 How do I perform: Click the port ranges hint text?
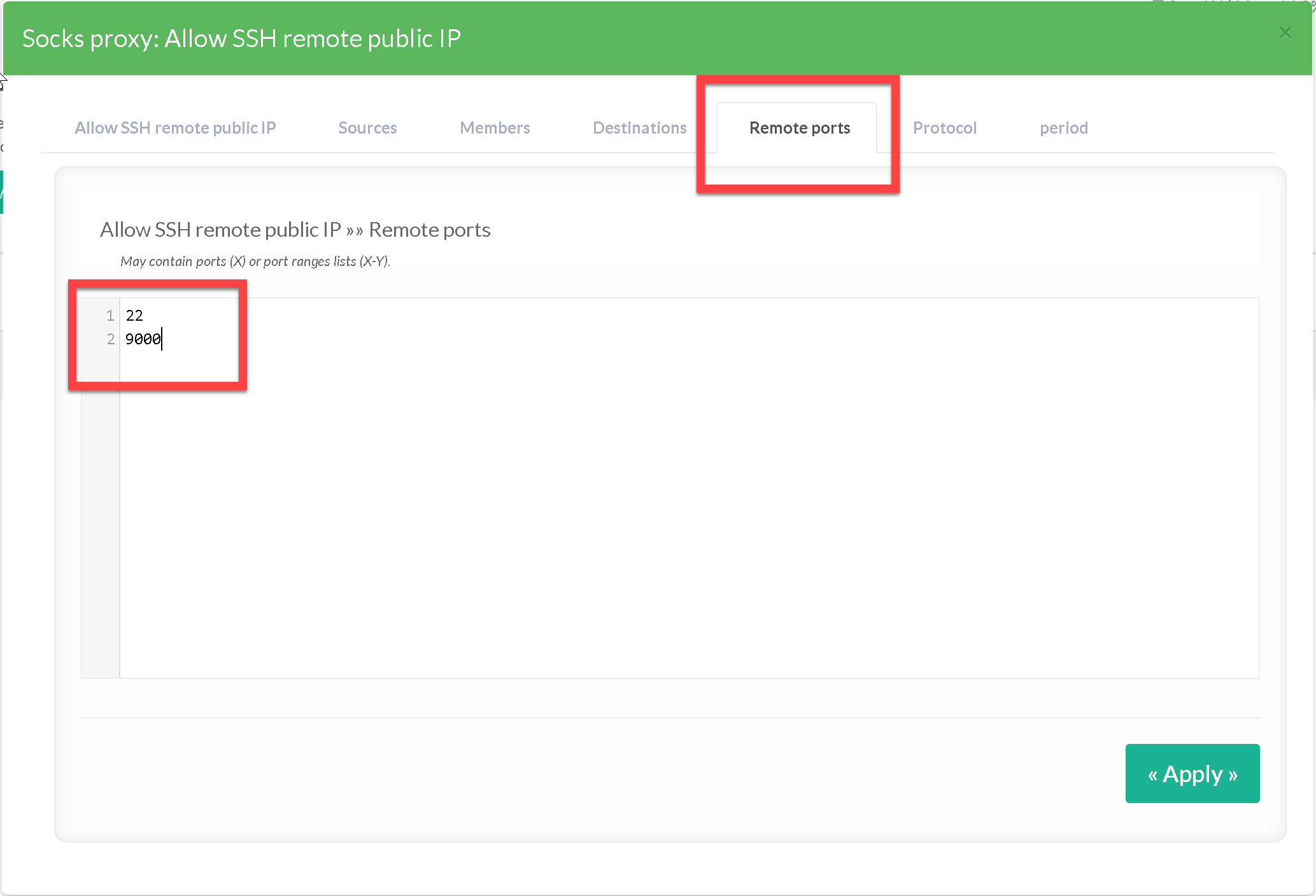pyautogui.click(x=255, y=262)
